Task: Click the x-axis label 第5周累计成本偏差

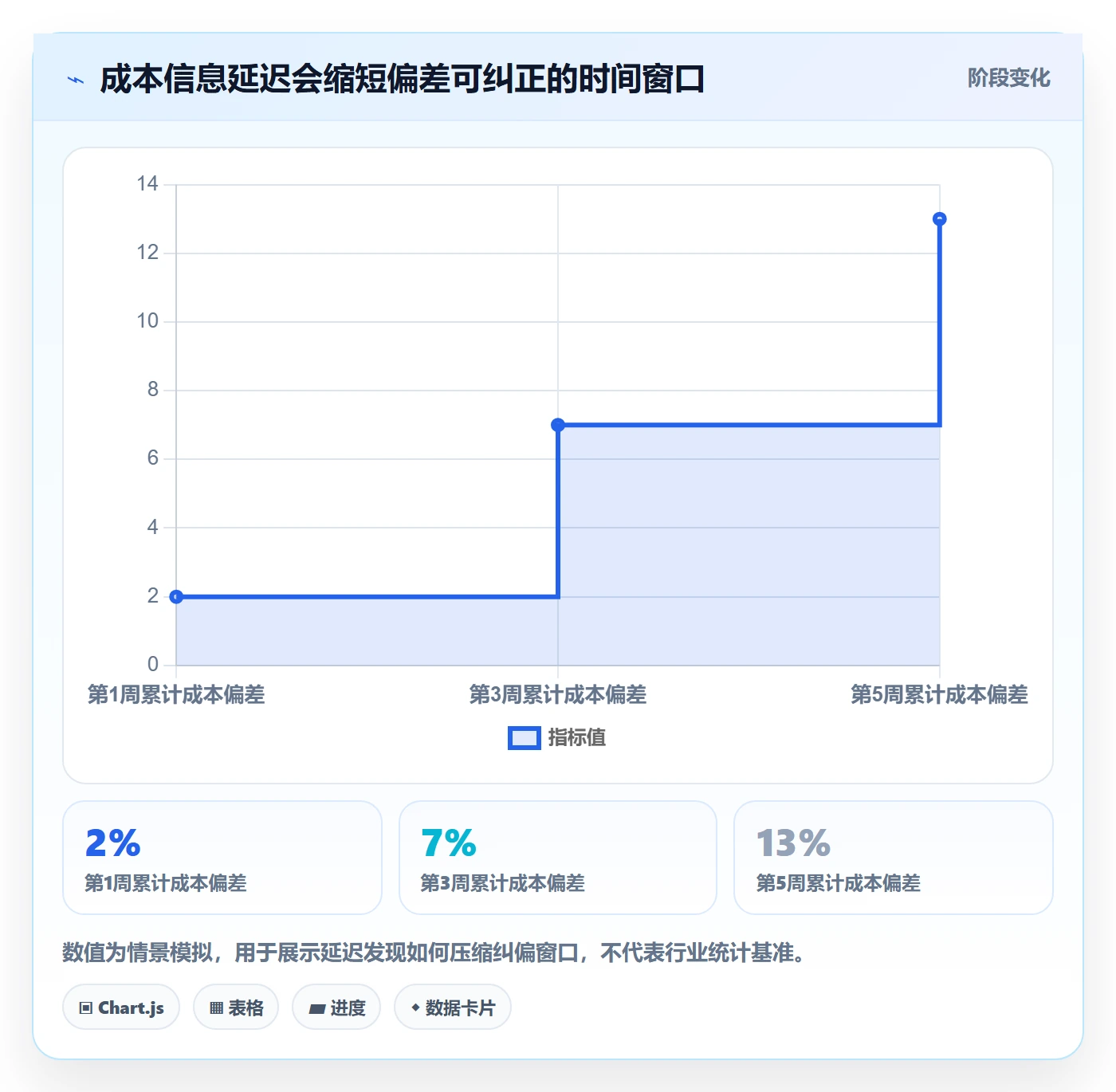Action: pyautogui.click(x=940, y=695)
